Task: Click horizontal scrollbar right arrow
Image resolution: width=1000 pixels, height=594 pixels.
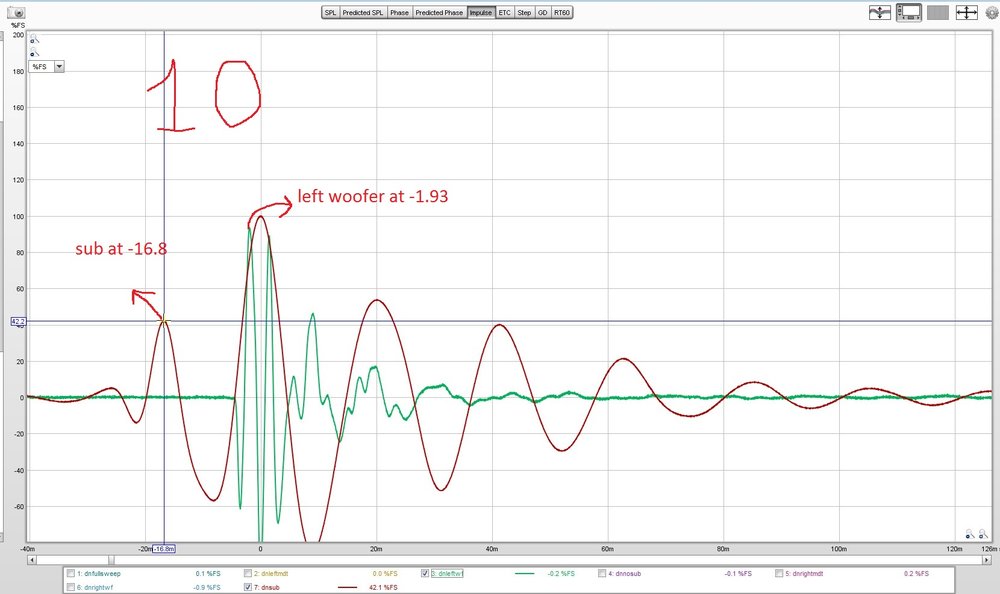Action: (987, 560)
